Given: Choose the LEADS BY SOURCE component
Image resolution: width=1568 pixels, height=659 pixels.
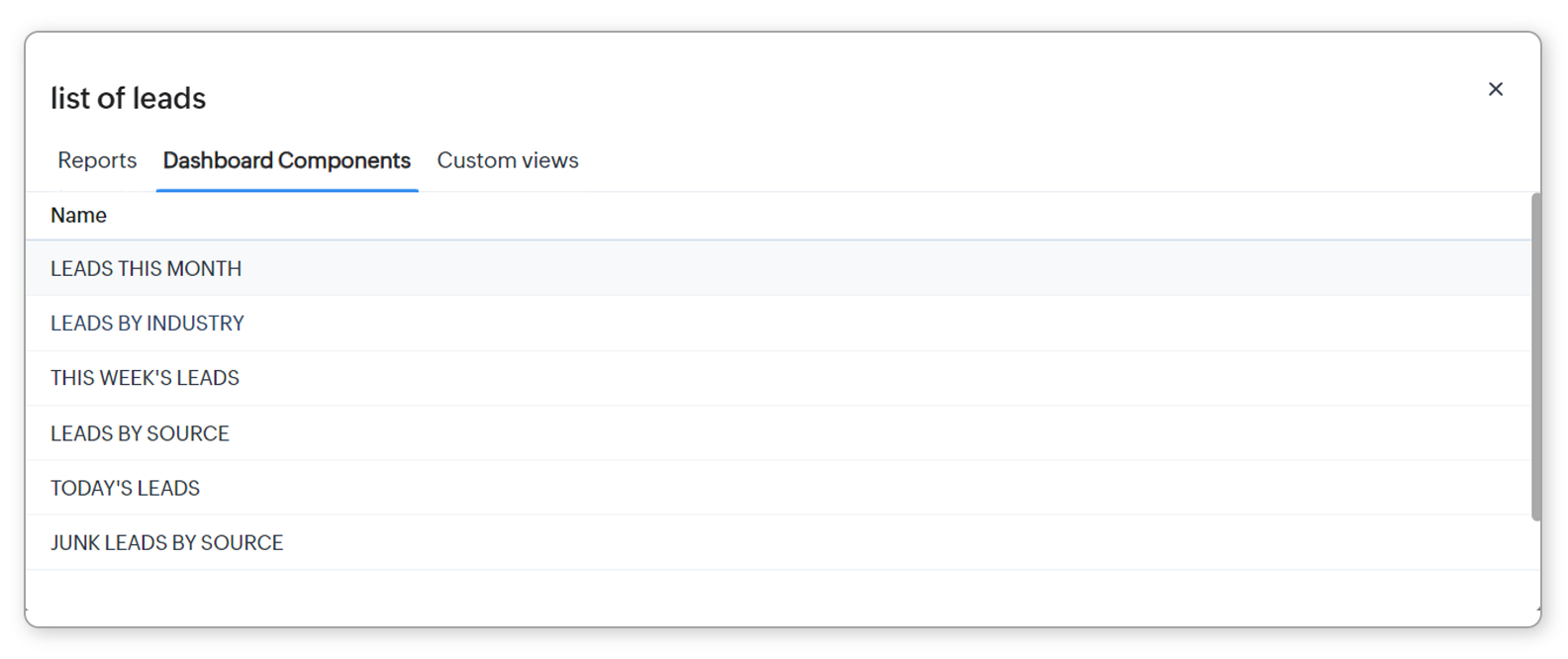Looking at the screenshot, I should [140, 433].
